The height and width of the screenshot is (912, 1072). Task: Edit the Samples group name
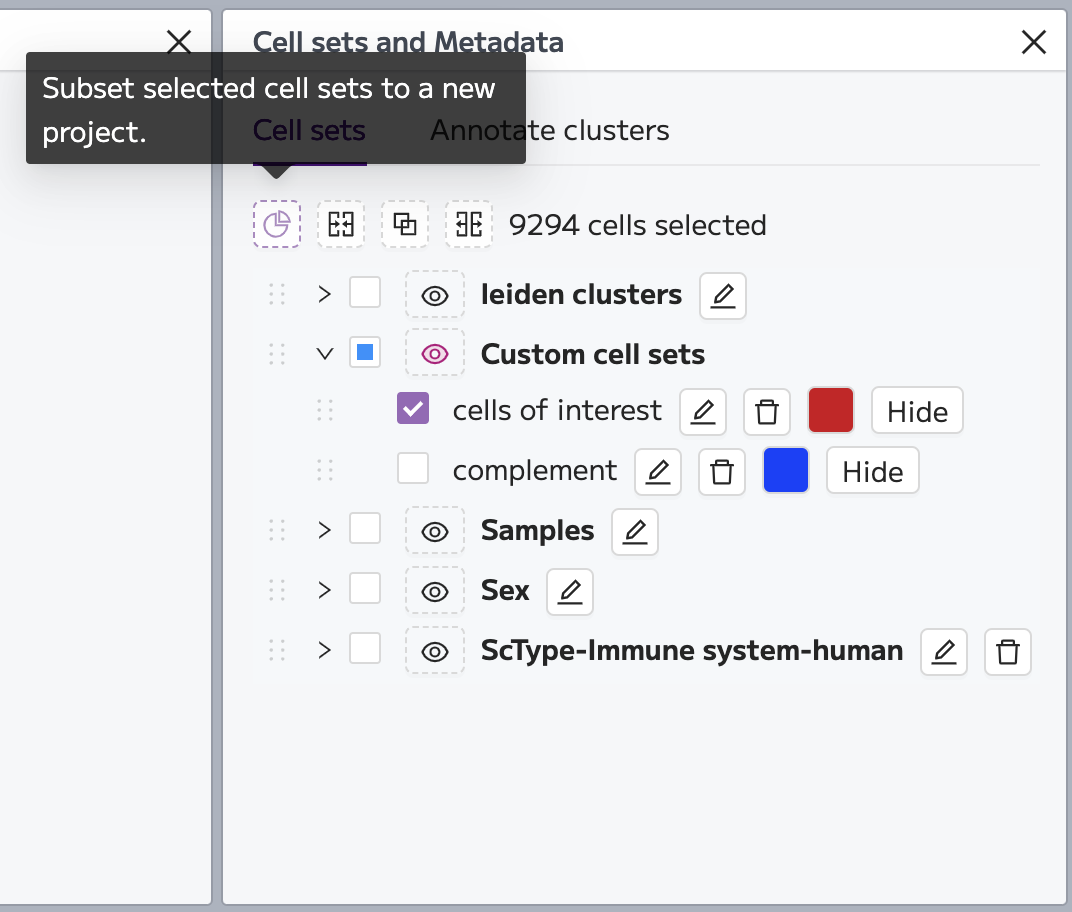[635, 532]
